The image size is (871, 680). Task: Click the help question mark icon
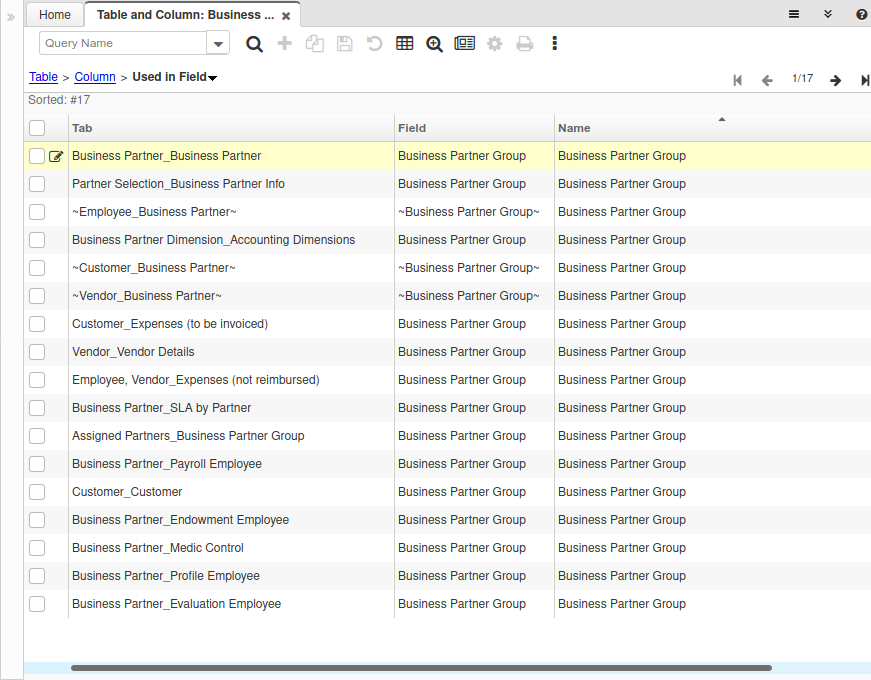(861, 14)
